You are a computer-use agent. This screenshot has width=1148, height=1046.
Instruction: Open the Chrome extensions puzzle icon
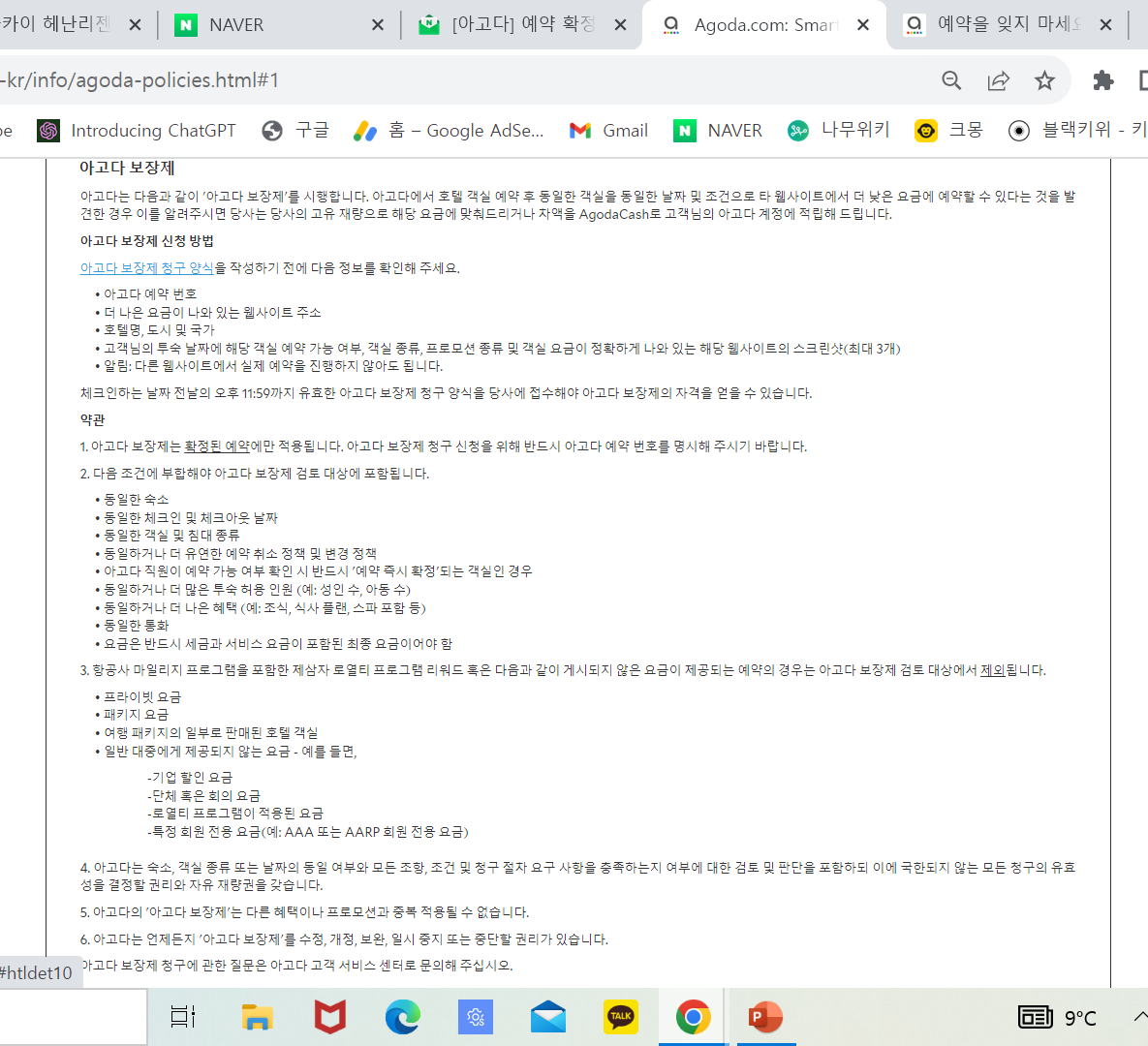[x=1102, y=80]
